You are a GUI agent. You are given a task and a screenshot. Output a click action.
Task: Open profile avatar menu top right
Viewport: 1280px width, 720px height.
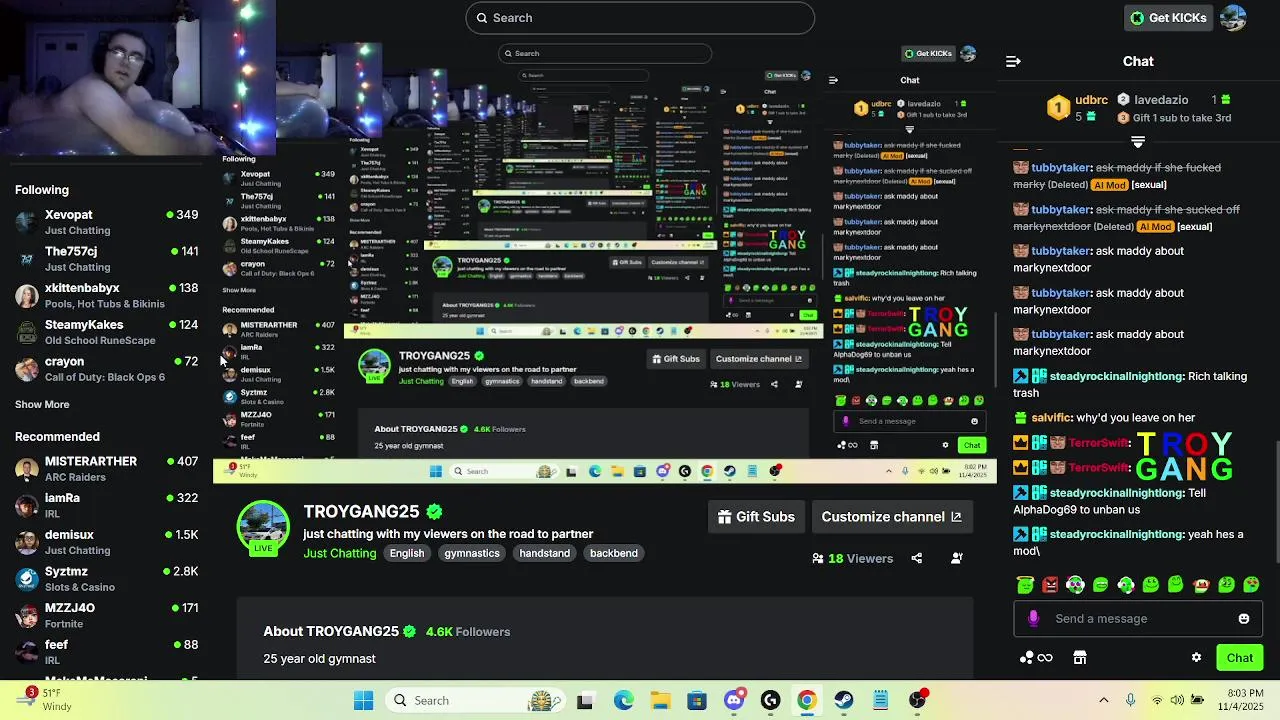tap(1234, 18)
